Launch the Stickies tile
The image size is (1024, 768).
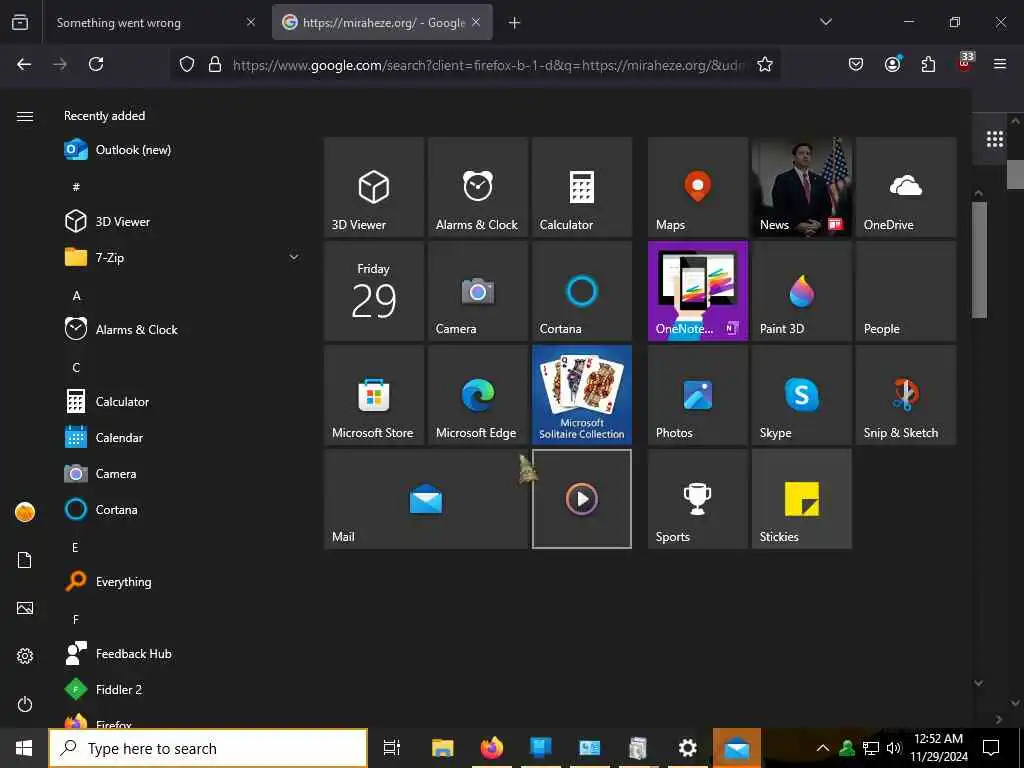(x=801, y=499)
